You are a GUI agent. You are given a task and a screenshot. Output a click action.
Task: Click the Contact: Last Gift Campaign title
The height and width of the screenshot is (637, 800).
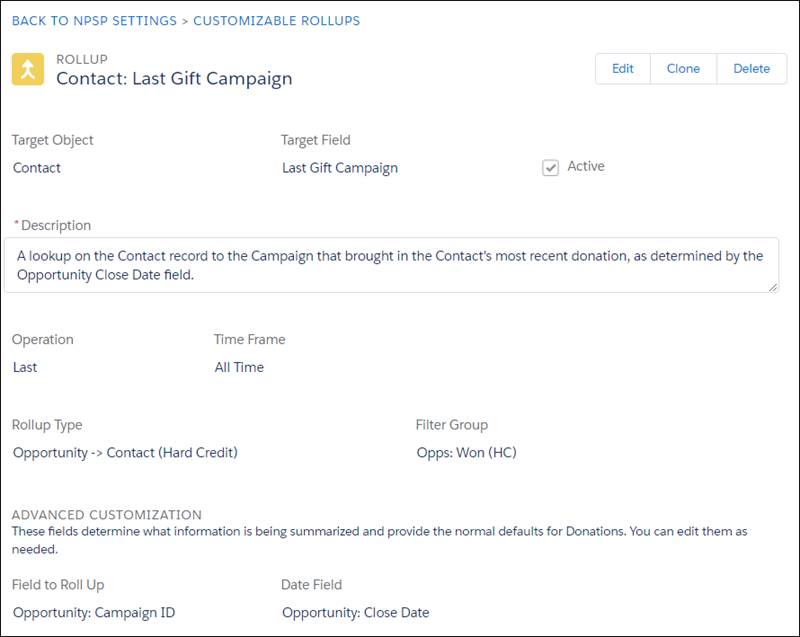[x=174, y=79]
